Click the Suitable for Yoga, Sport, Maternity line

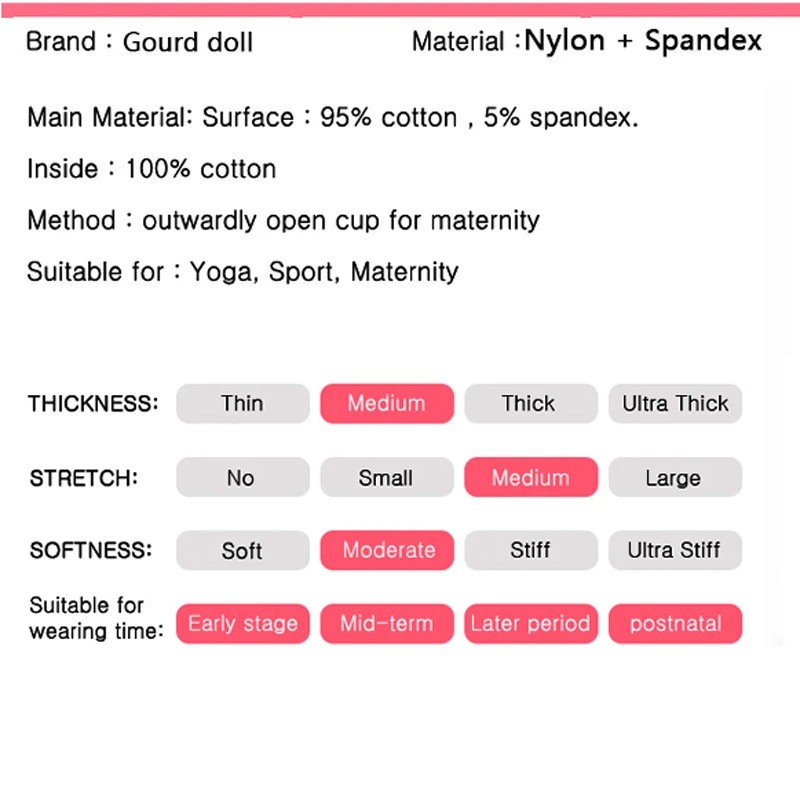243,272
